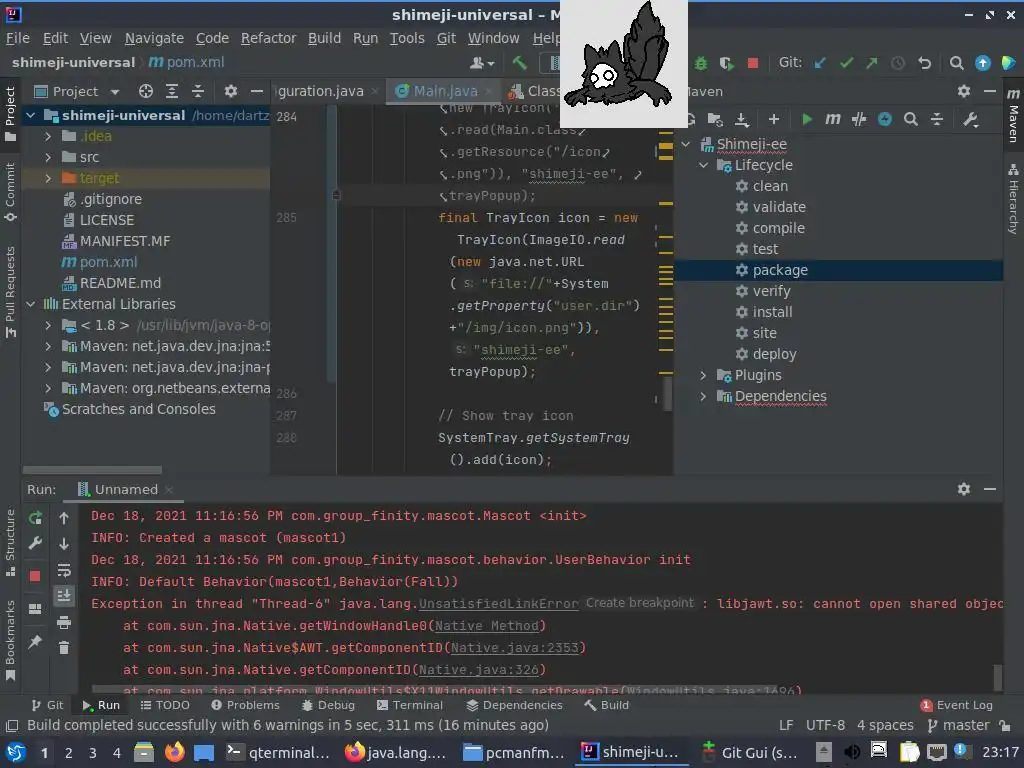Image resolution: width=1024 pixels, height=768 pixels.
Task: Open the Refactor menu
Action: (x=268, y=39)
